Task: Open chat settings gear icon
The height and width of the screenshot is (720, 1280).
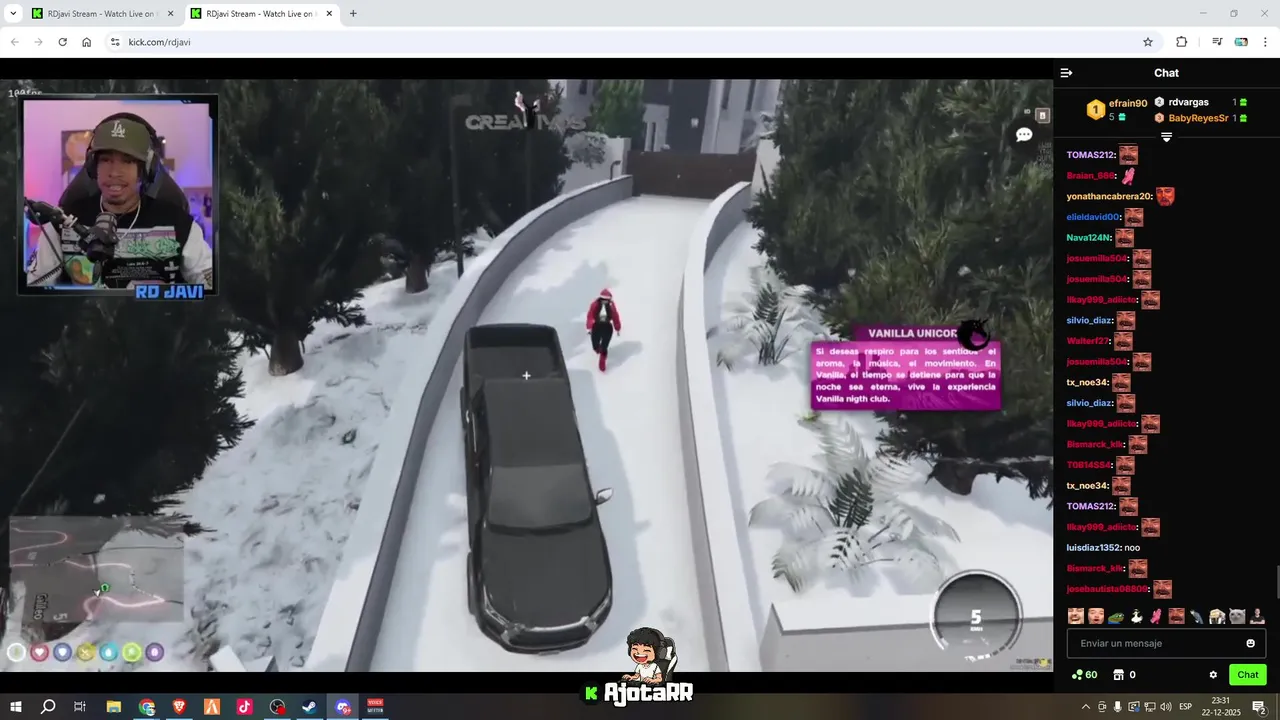Action: (1213, 675)
